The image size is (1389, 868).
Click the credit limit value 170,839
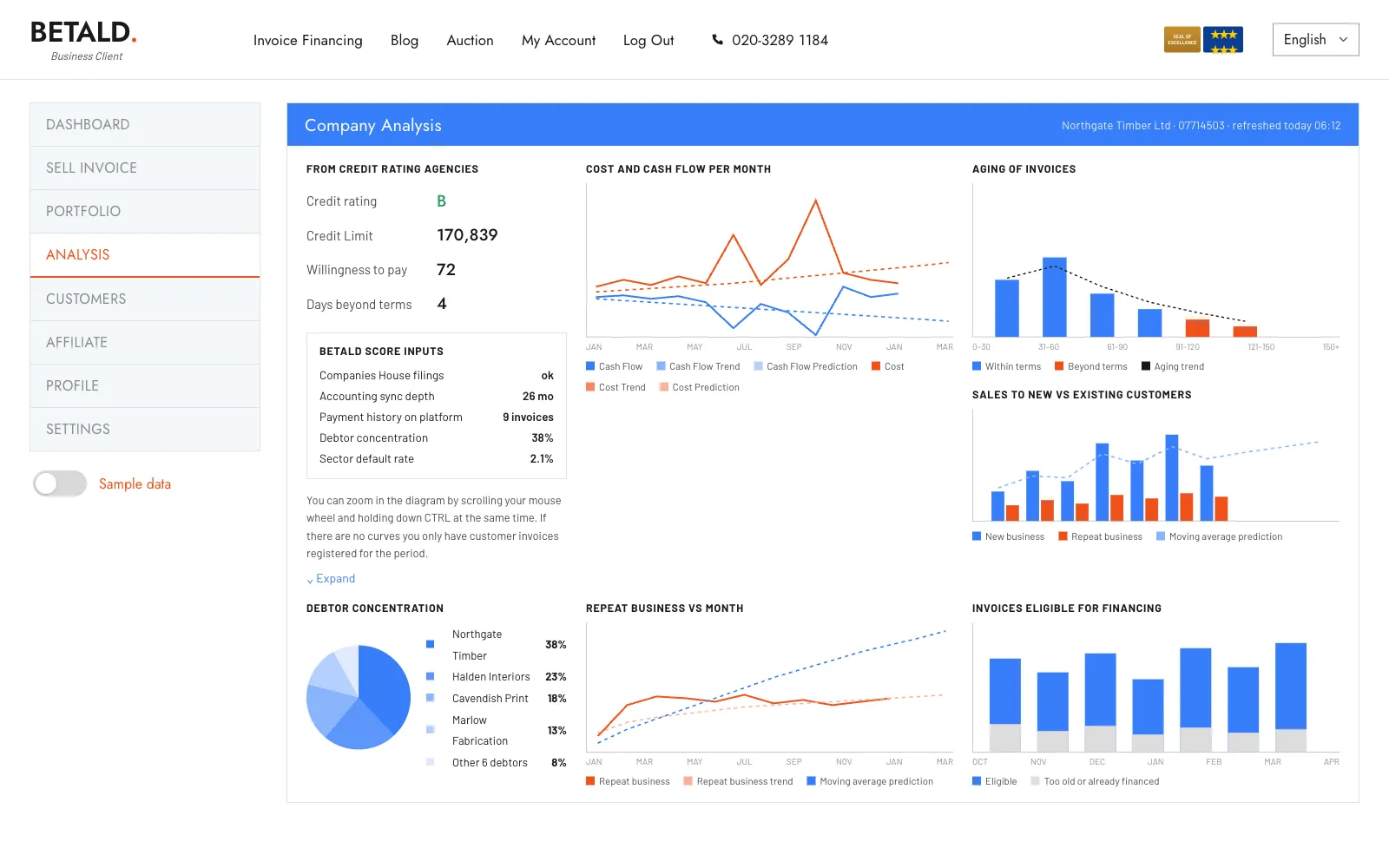[x=467, y=235]
